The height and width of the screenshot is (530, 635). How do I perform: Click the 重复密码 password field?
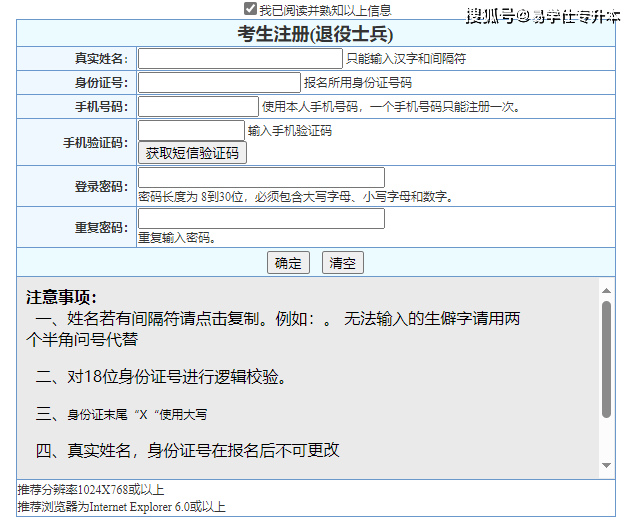click(x=260, y=218)
